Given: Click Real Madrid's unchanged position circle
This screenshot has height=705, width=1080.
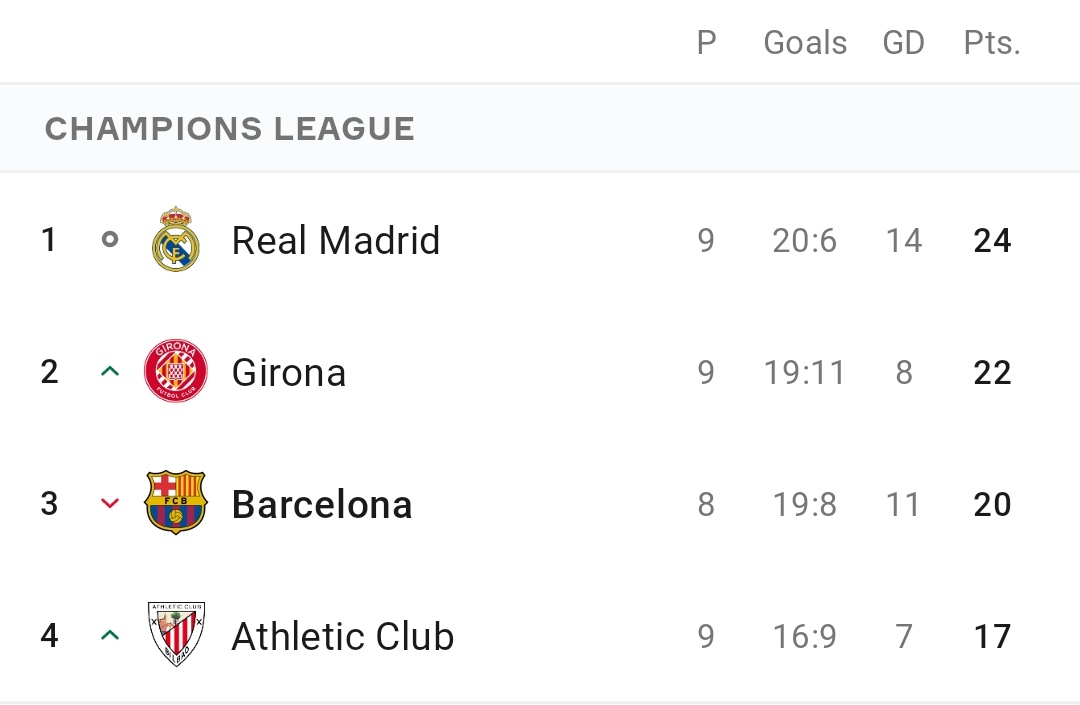Looking at the screenshot, I should click(110, 240).
